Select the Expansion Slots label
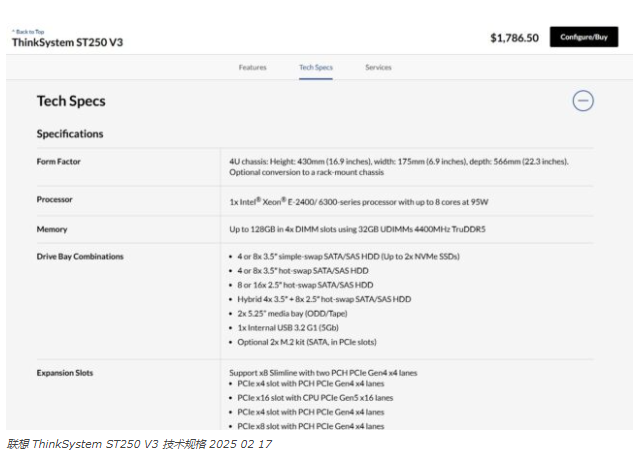This screenshot has height=458, width=638. pos(65,373)
